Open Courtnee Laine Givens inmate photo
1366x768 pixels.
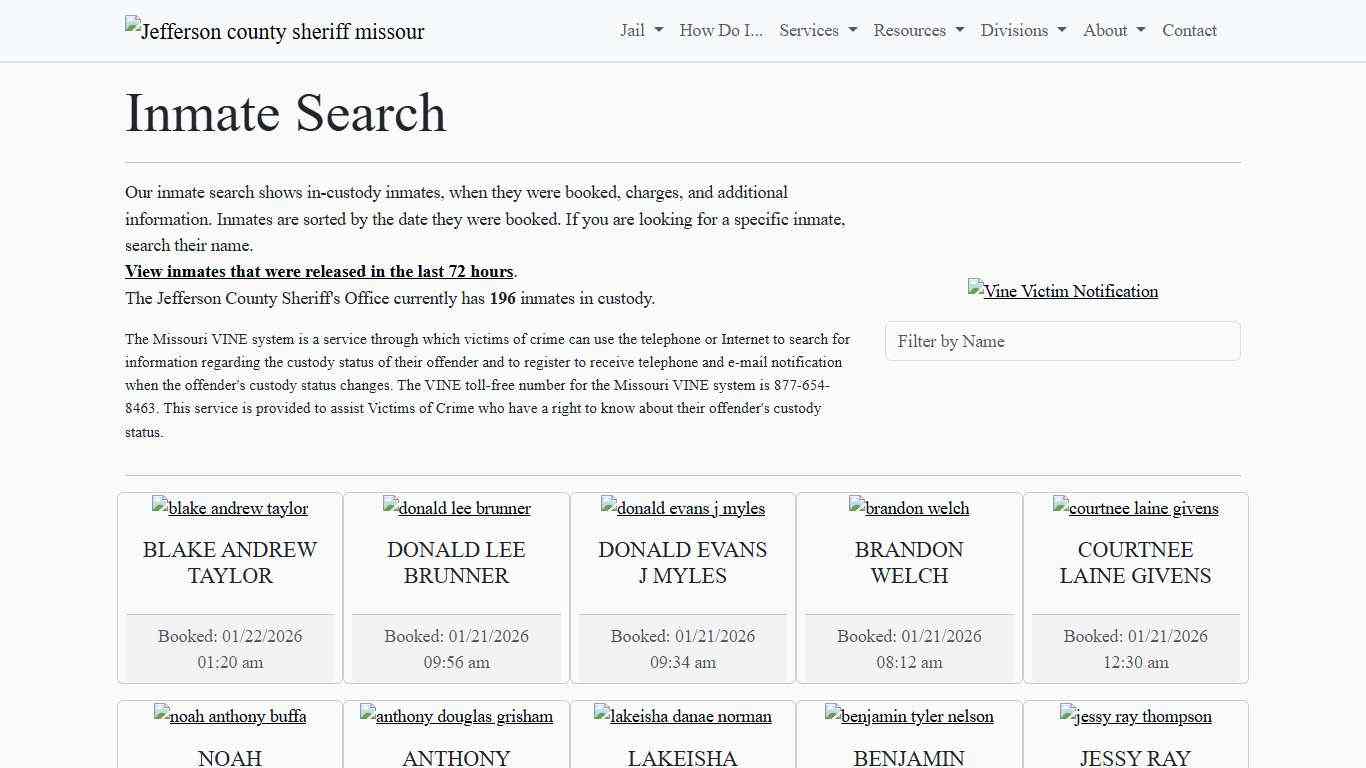(x=1135, y=508)
